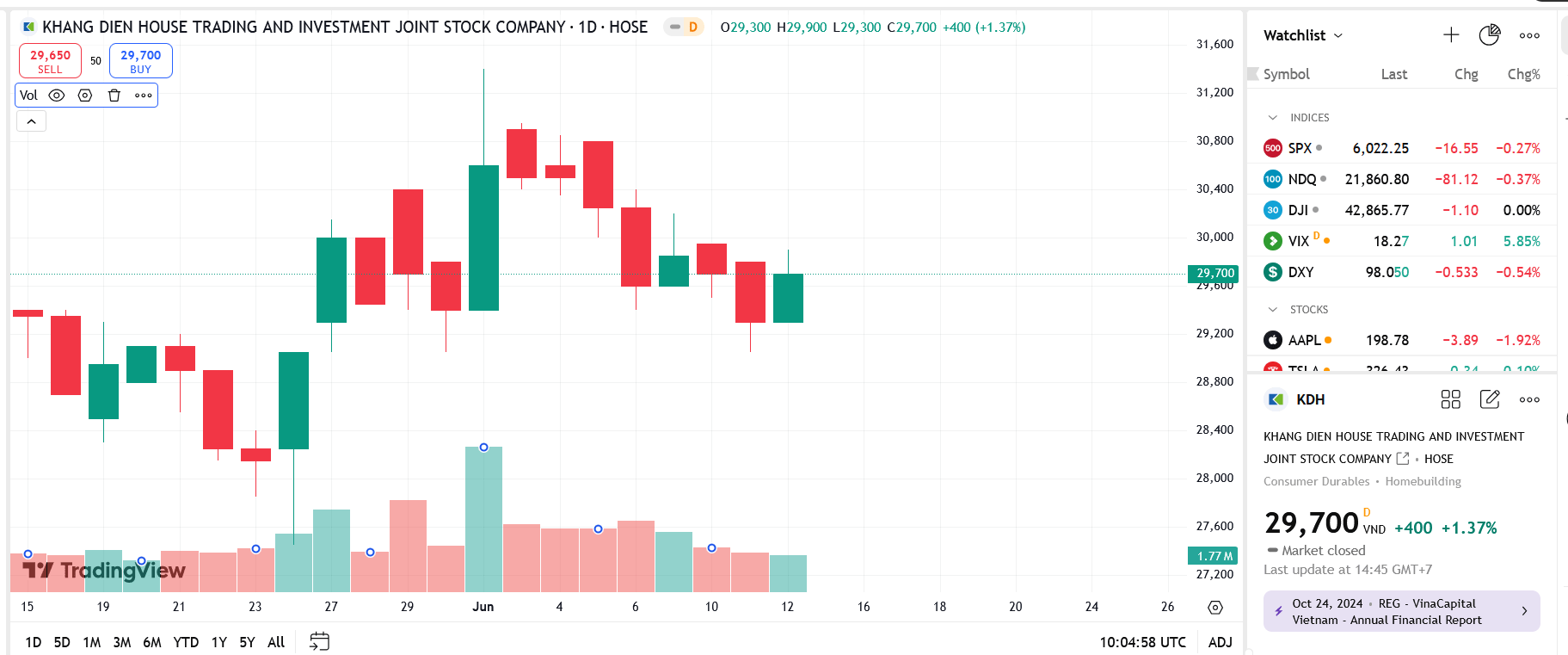Image resolution: width=1568 pixels, height=655 pixels.
Task: Toggle volume indicator visibility eye icon
Action: click(x=56, y=95)
